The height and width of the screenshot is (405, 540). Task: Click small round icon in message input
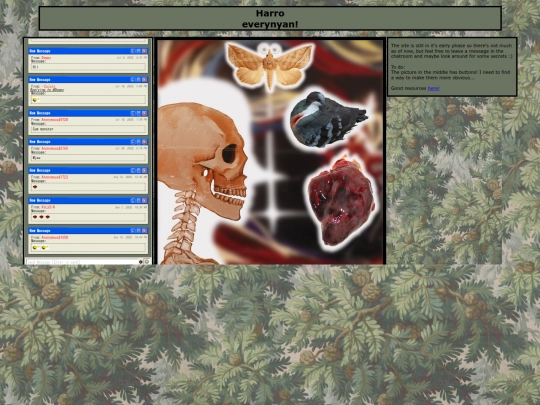coord(141,262)
